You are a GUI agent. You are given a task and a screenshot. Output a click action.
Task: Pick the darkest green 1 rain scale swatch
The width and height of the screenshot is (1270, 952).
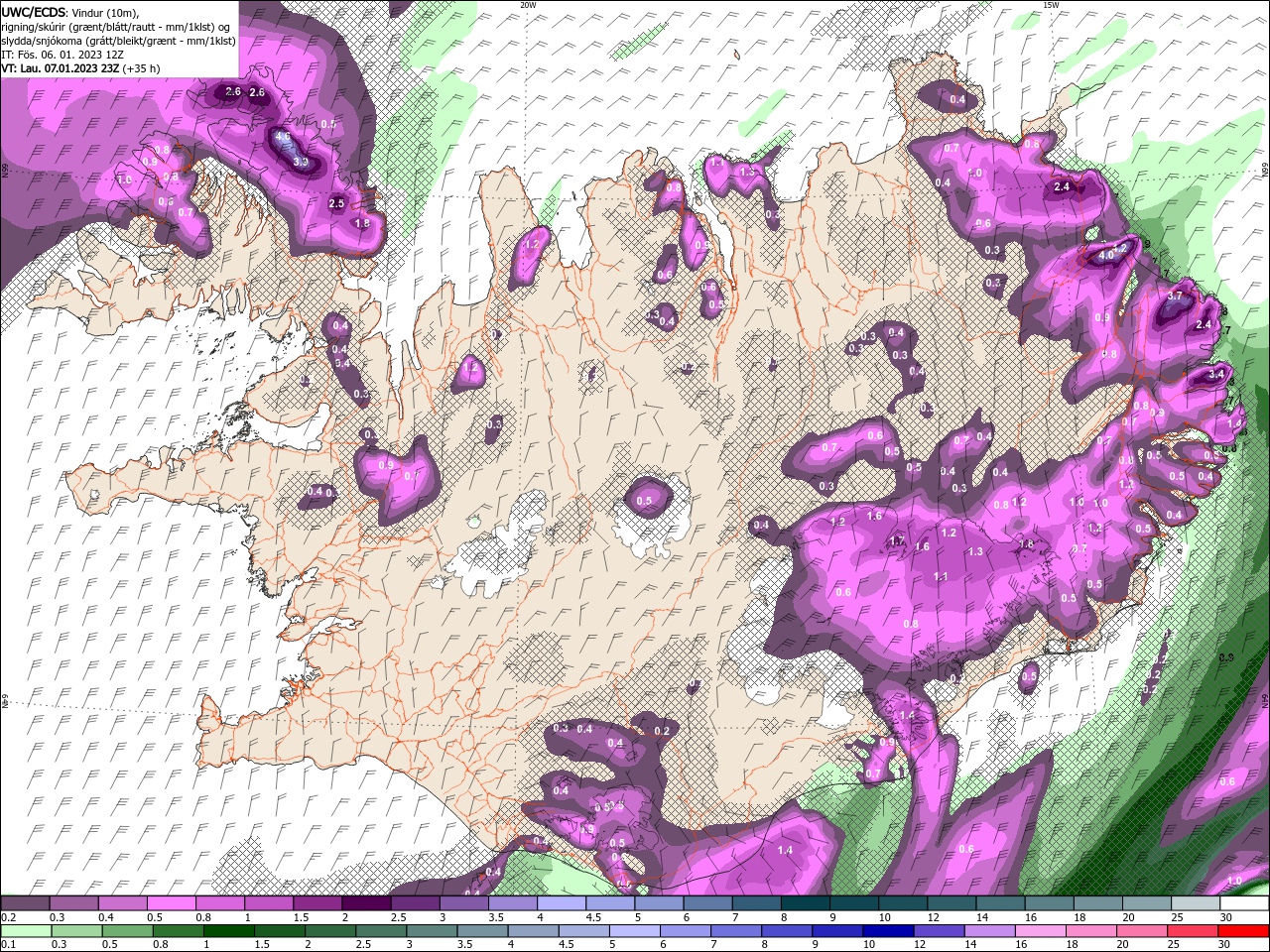pos(228,931)
